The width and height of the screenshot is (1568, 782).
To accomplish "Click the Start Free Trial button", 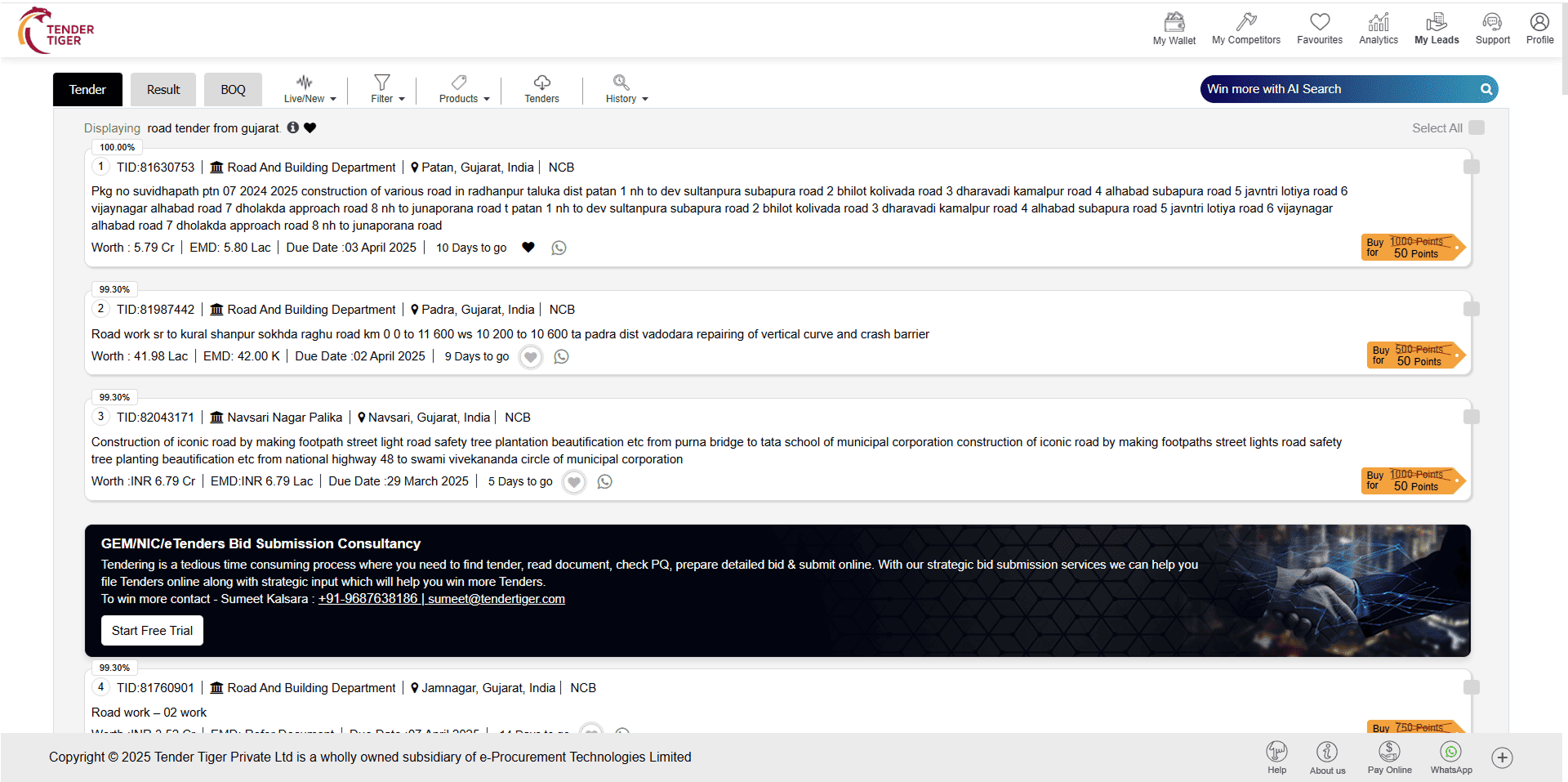I will (x=152, y=631).
